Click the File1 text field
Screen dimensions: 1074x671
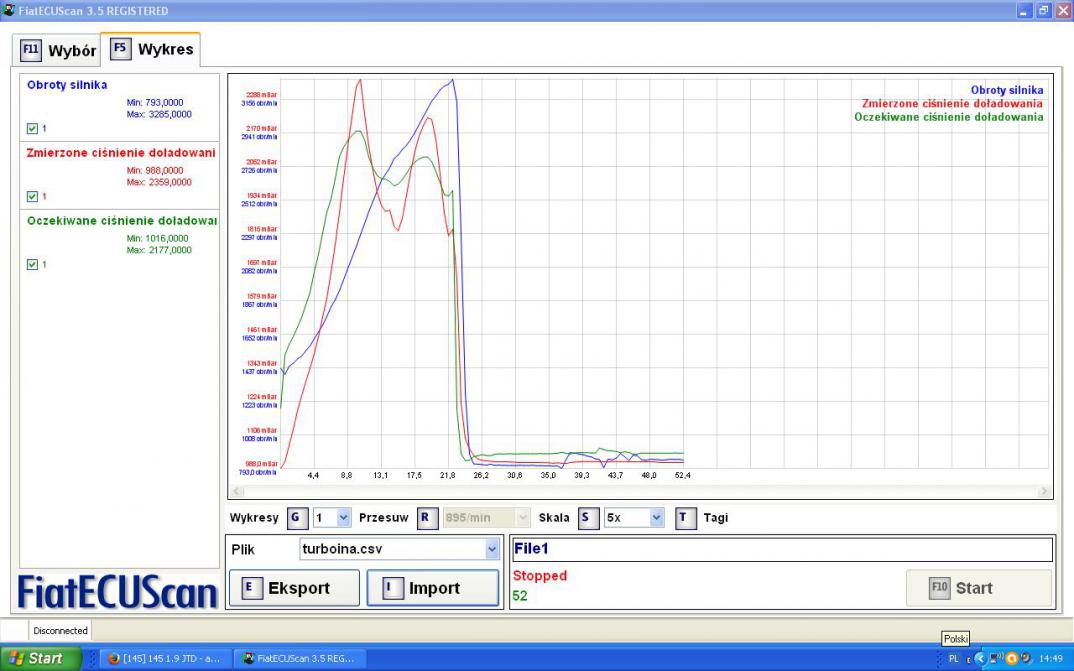coord(781,549)
